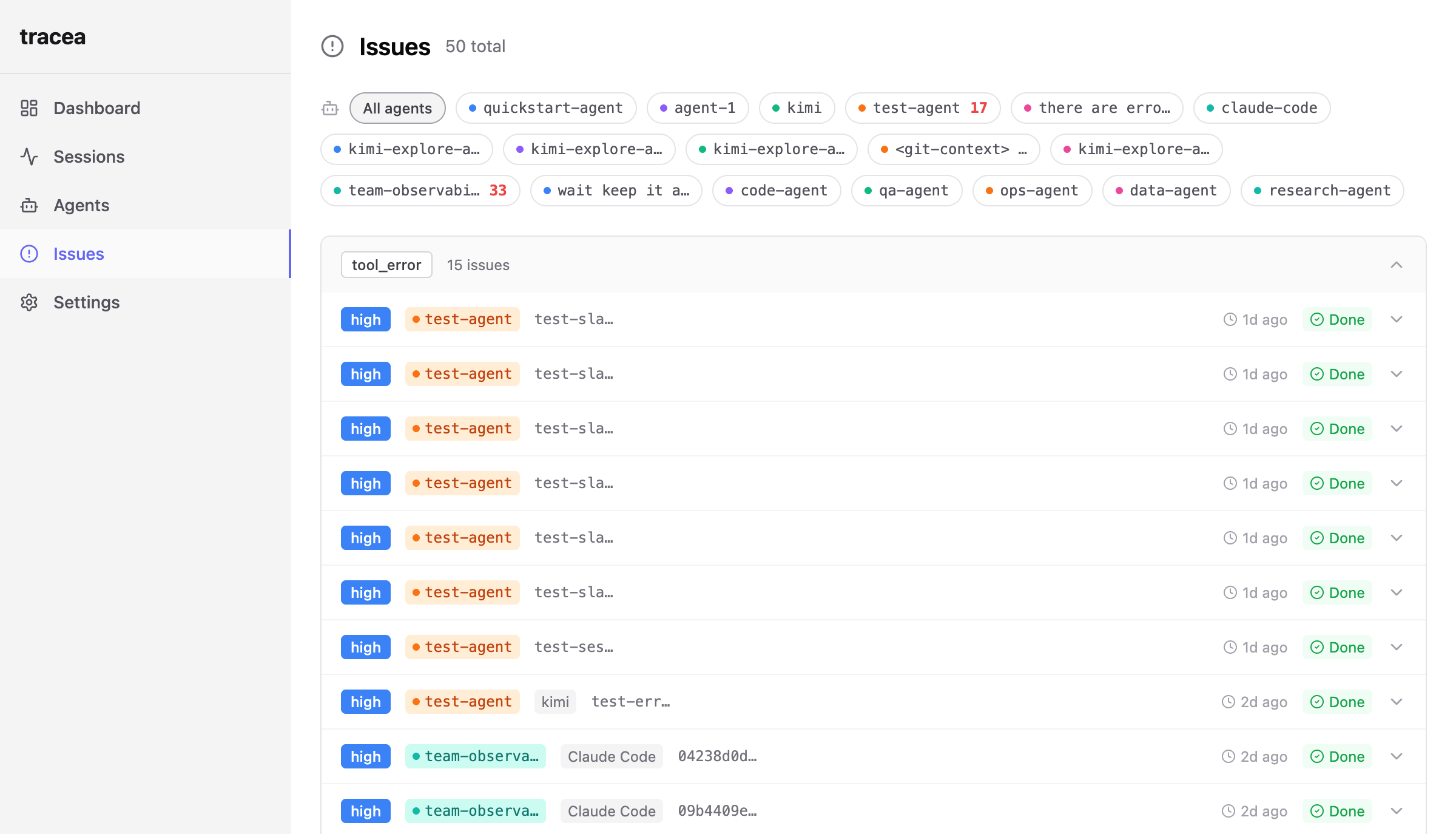
Task: Select the All agents filter chip
Action: point(397,108)
